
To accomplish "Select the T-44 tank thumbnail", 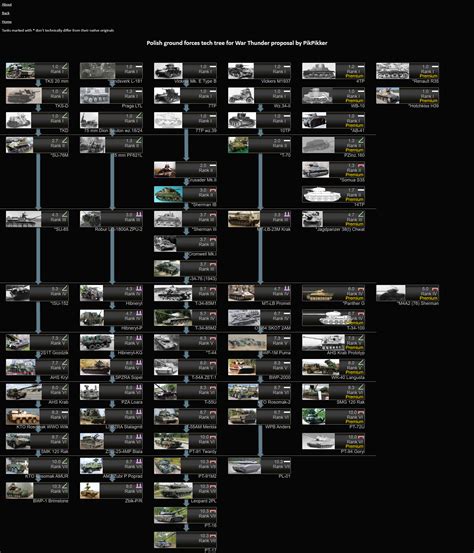I will click(x=166, y=342).
